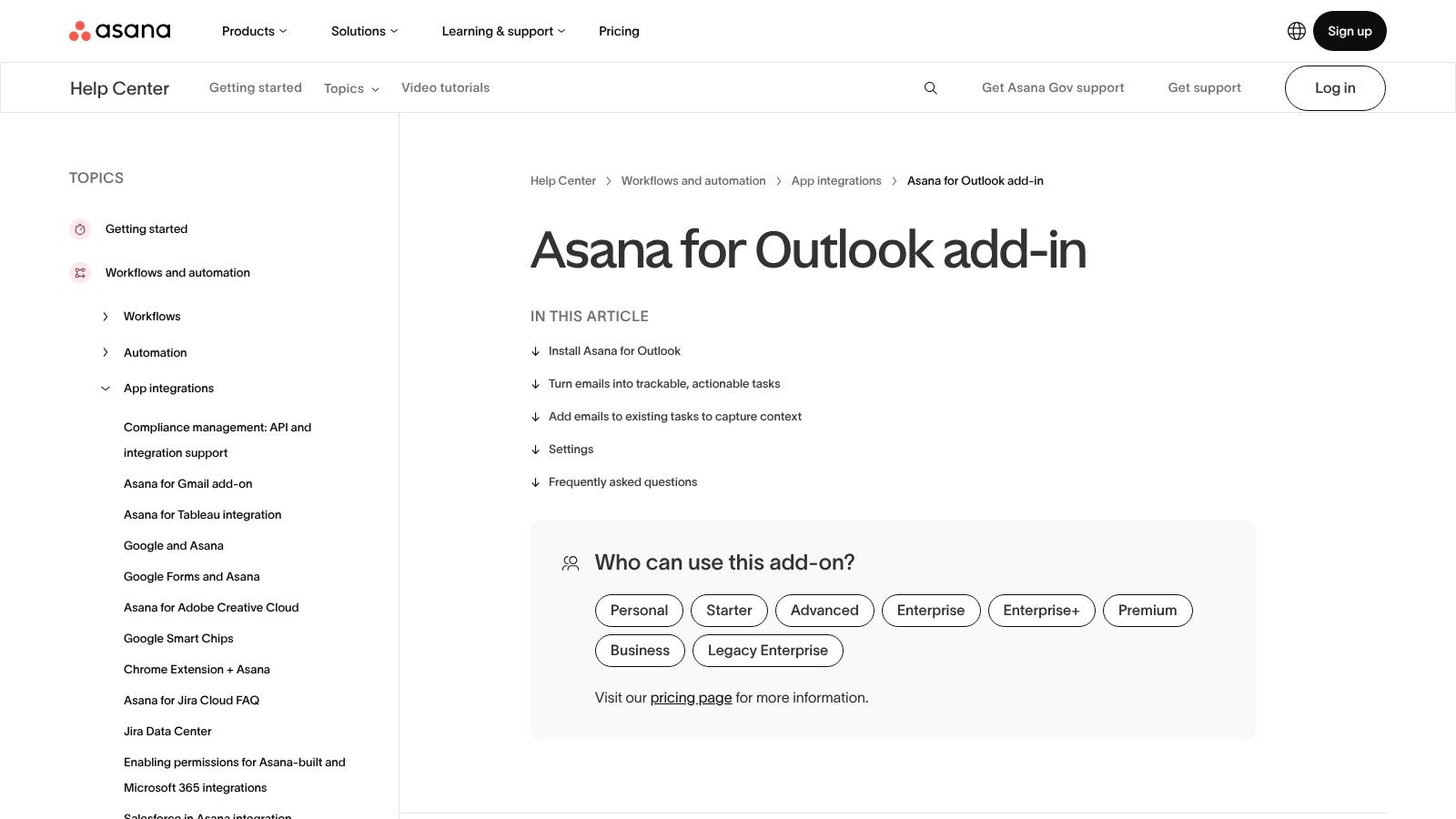Click Get Asana Gov support

(x=1053, y=87)
